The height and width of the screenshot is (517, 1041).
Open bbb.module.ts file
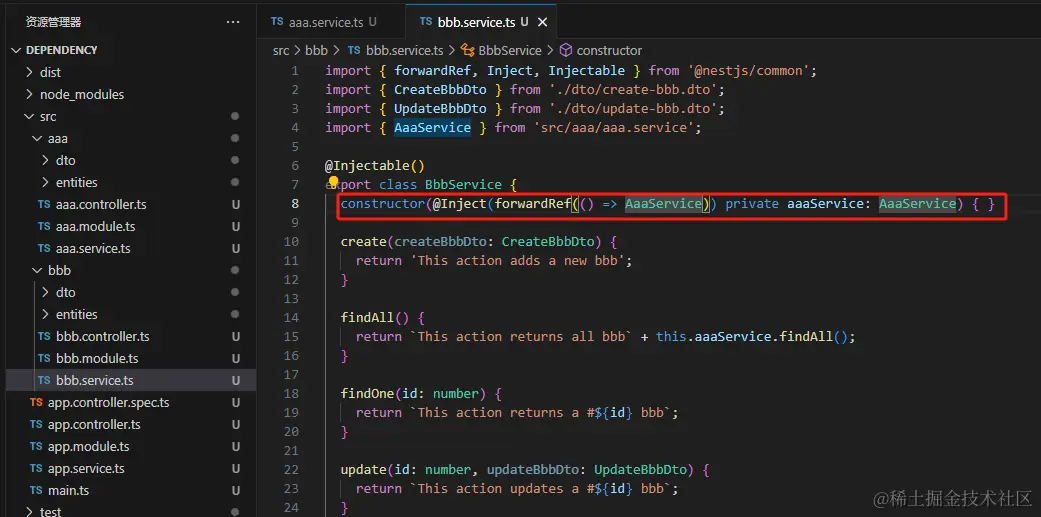tap(97, 358)
